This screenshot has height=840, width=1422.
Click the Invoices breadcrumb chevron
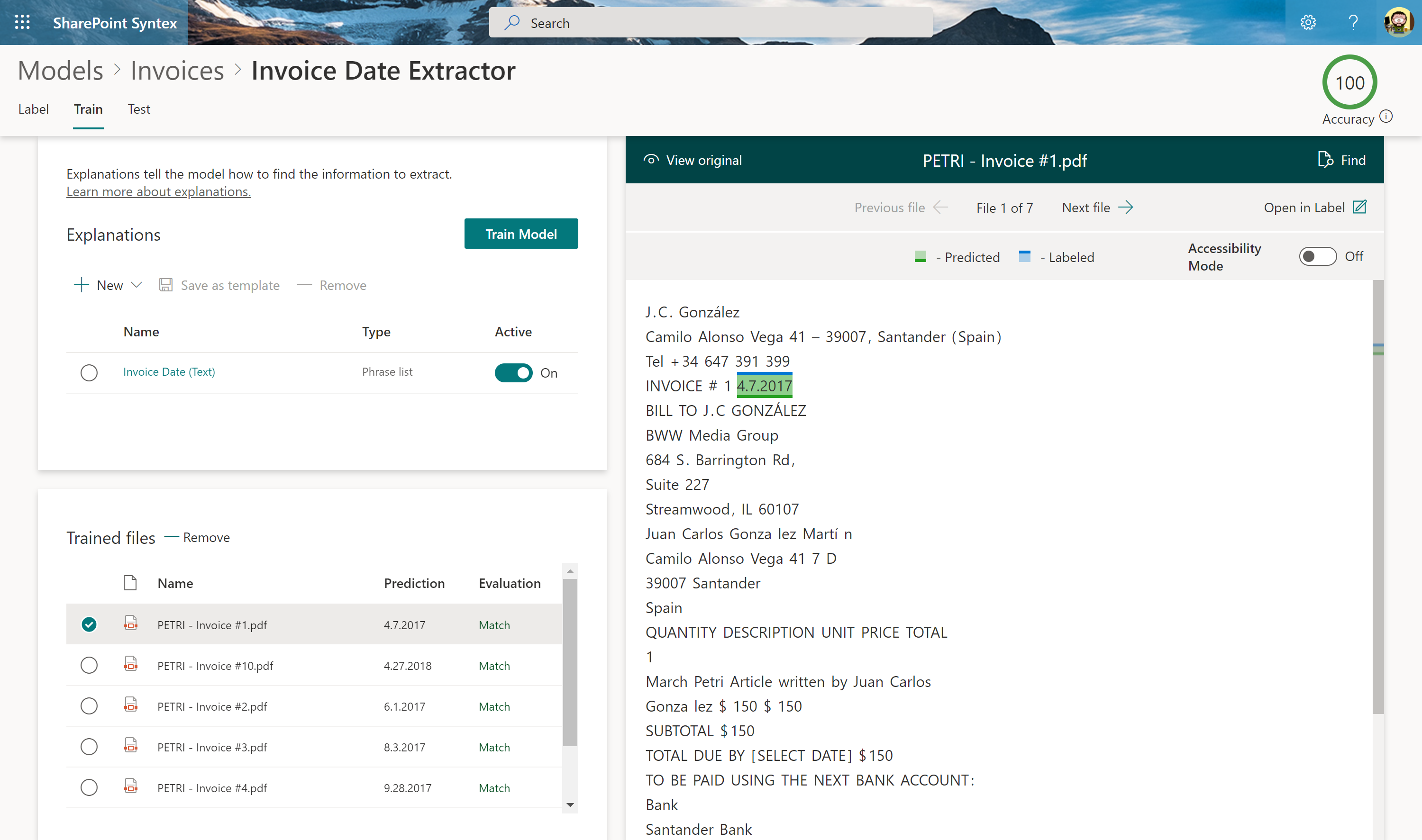pos(238,70)
